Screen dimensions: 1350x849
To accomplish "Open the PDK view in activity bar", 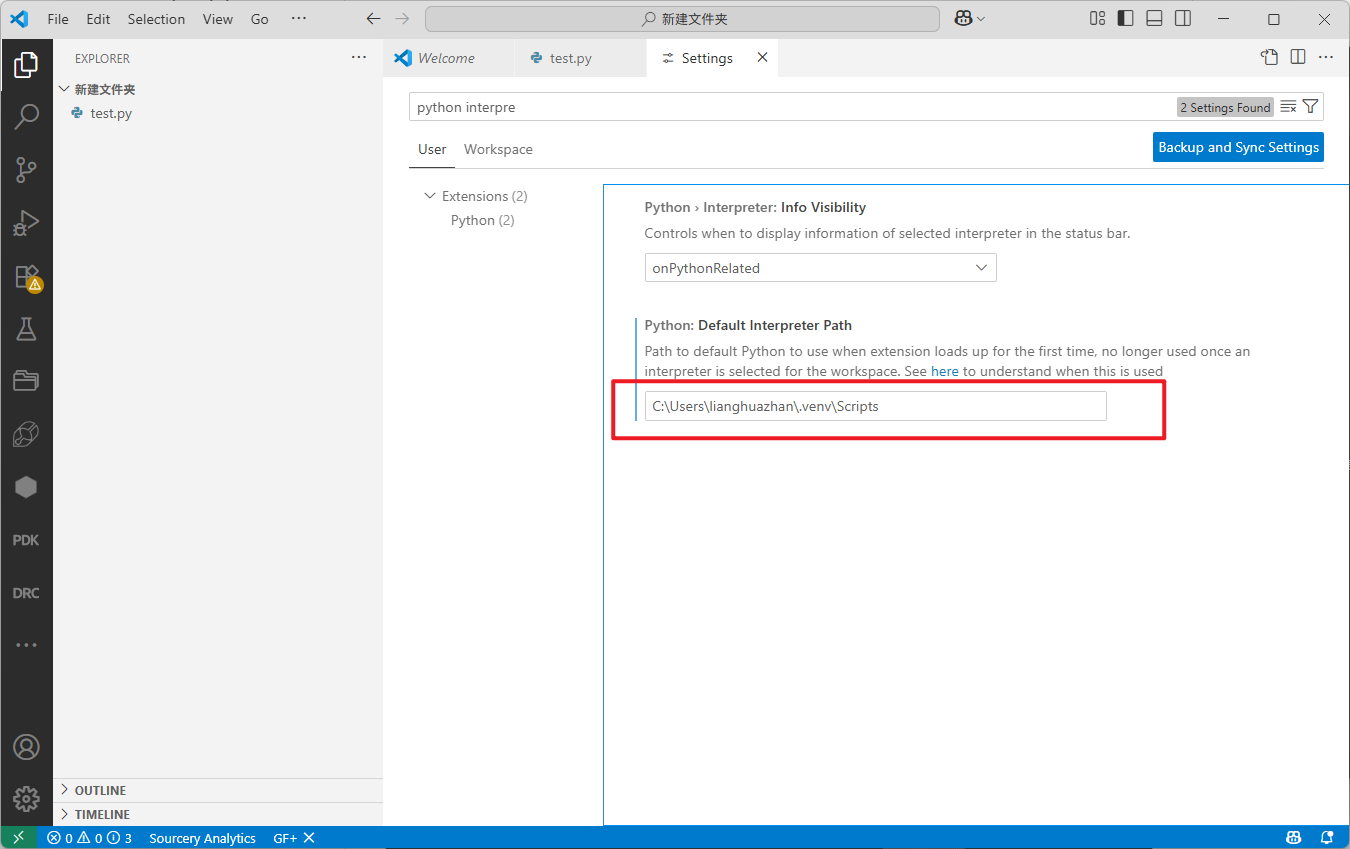I will pos(26,540).
